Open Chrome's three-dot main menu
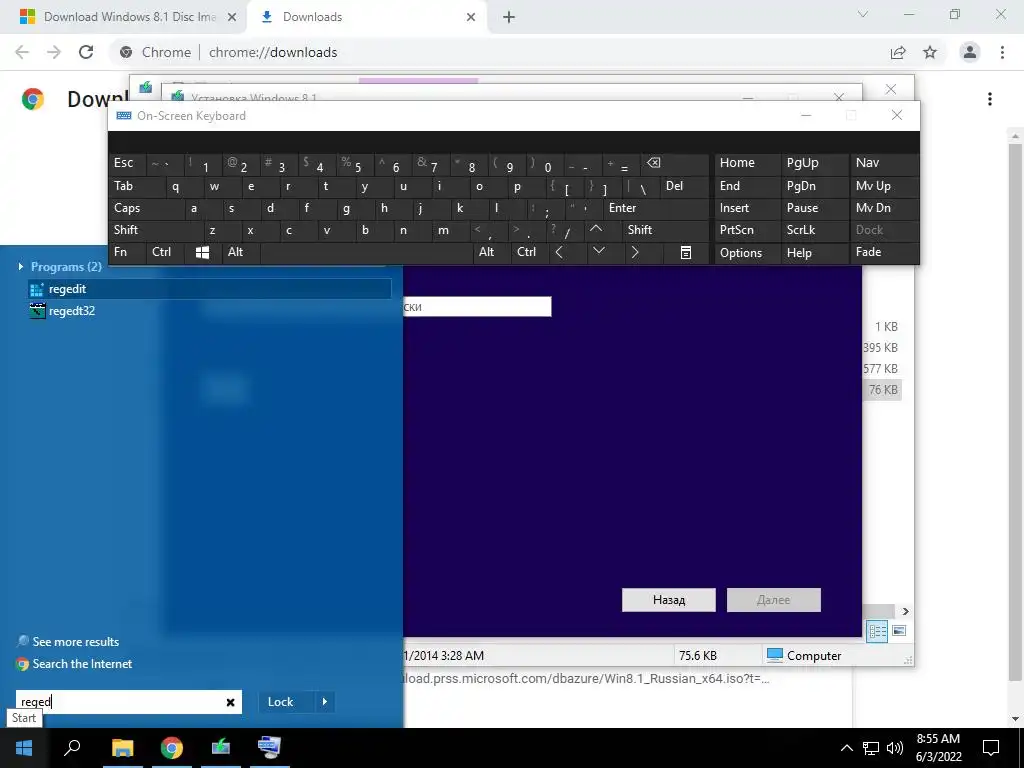The height and width of the screenshot is (768, 1024). point(1002,52)
